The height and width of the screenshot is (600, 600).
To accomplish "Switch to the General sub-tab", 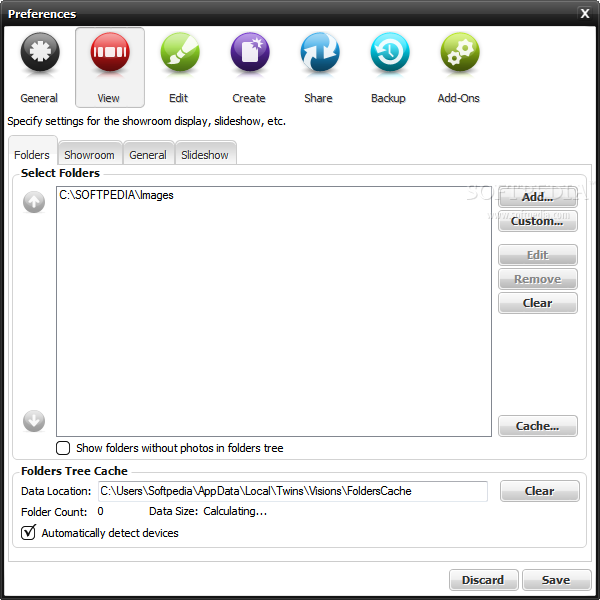I will tap(148, 155).
